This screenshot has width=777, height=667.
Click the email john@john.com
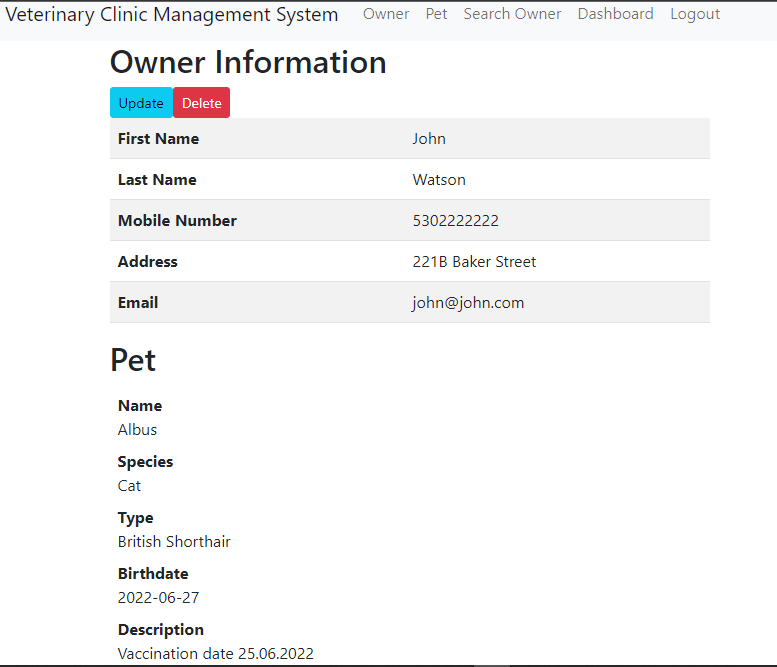[468, 303]
